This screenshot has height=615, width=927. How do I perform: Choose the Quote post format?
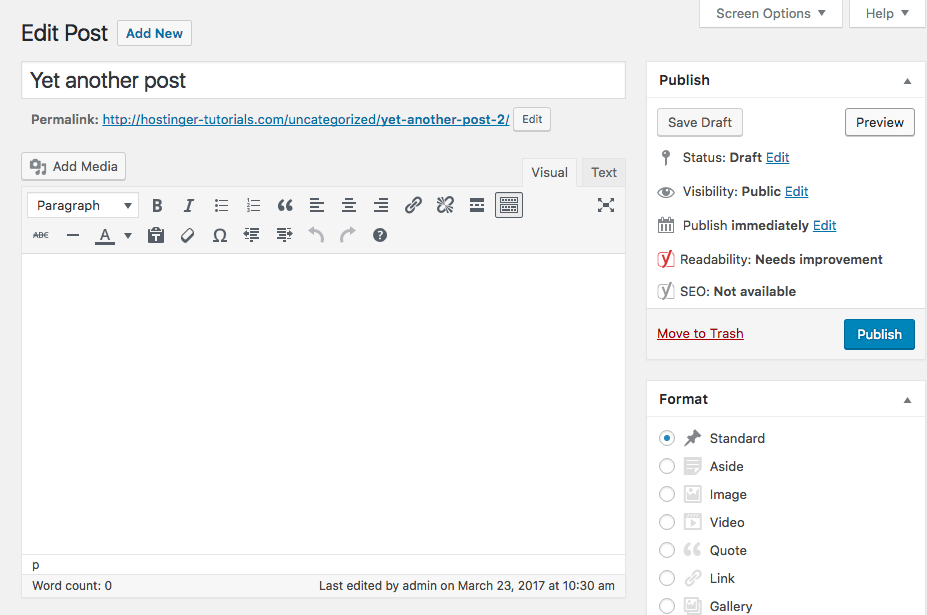(667, 550)
